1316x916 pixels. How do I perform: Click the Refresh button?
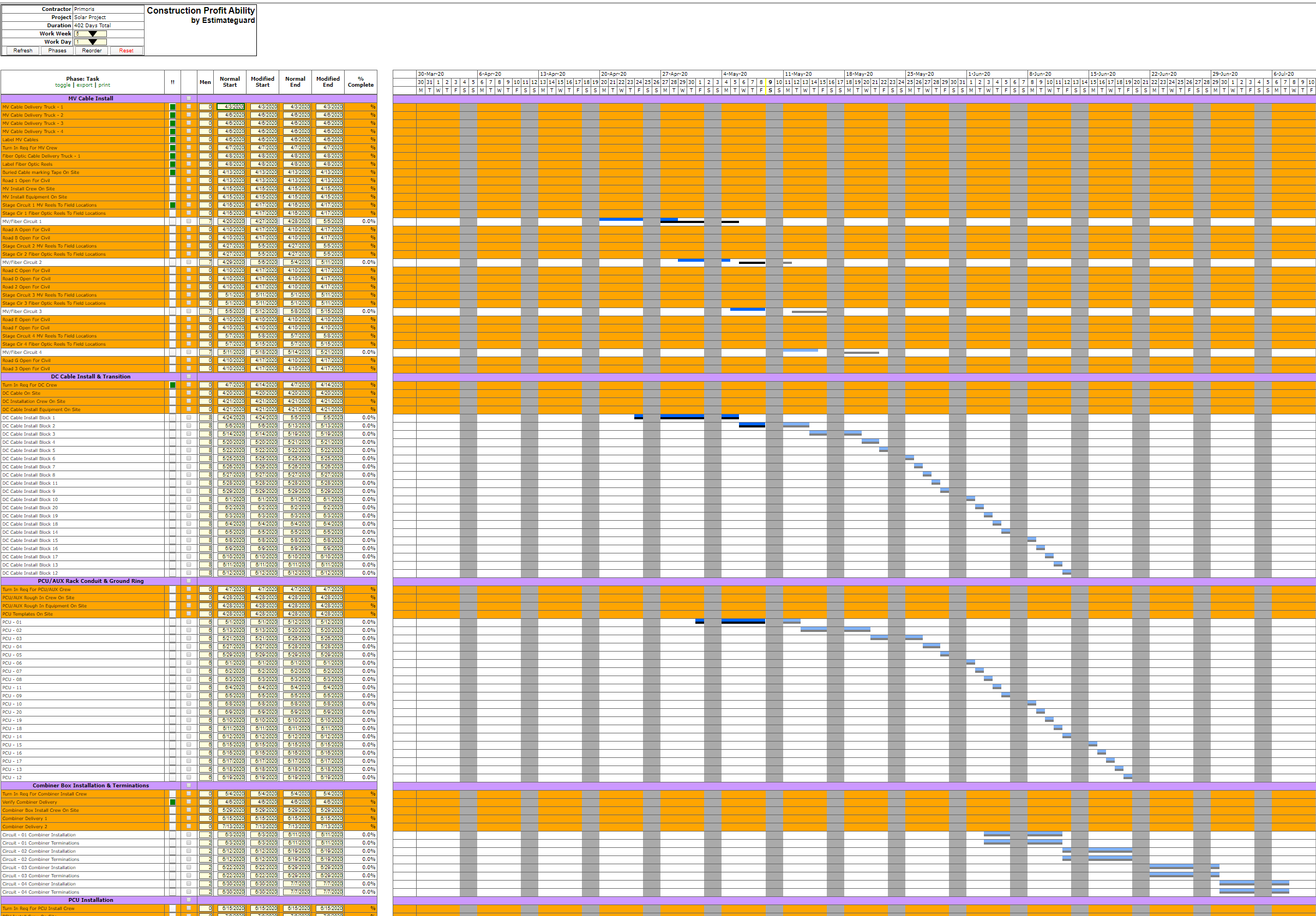coord(23,50)
